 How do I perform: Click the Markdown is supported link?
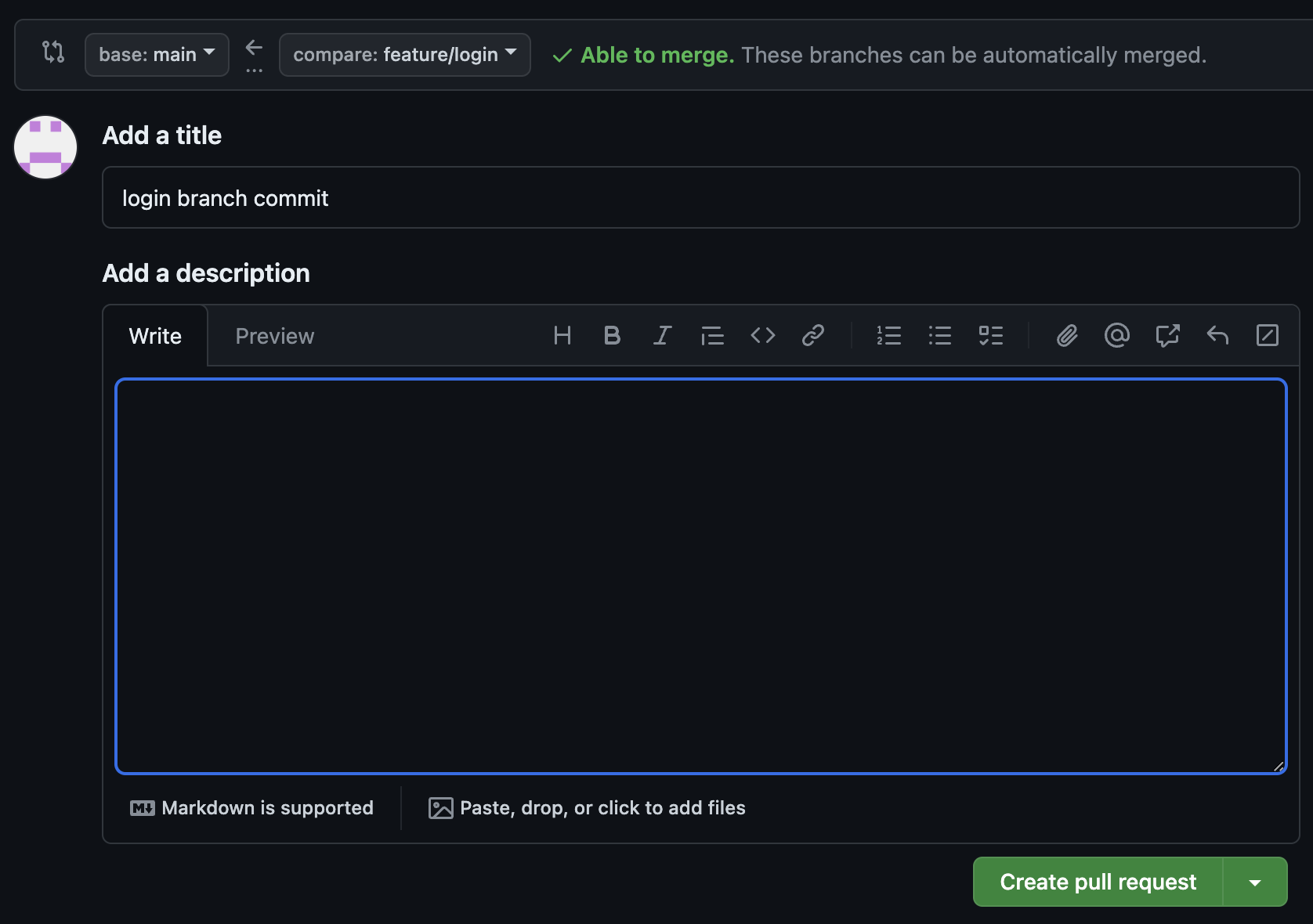251,808
